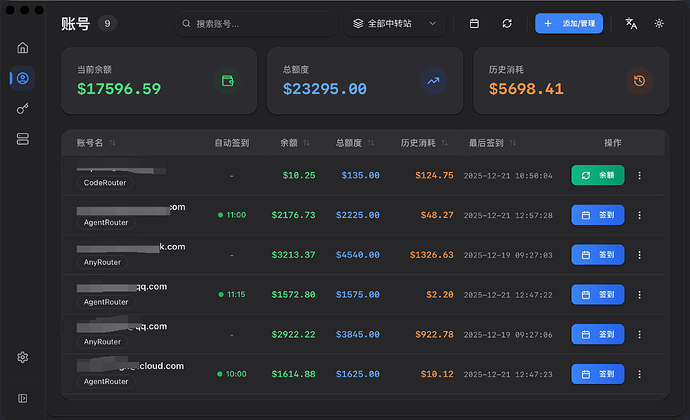Check in the $2176.73 AgentRouter account
This screenshot has width=690, height=420.
coord(598,215)
